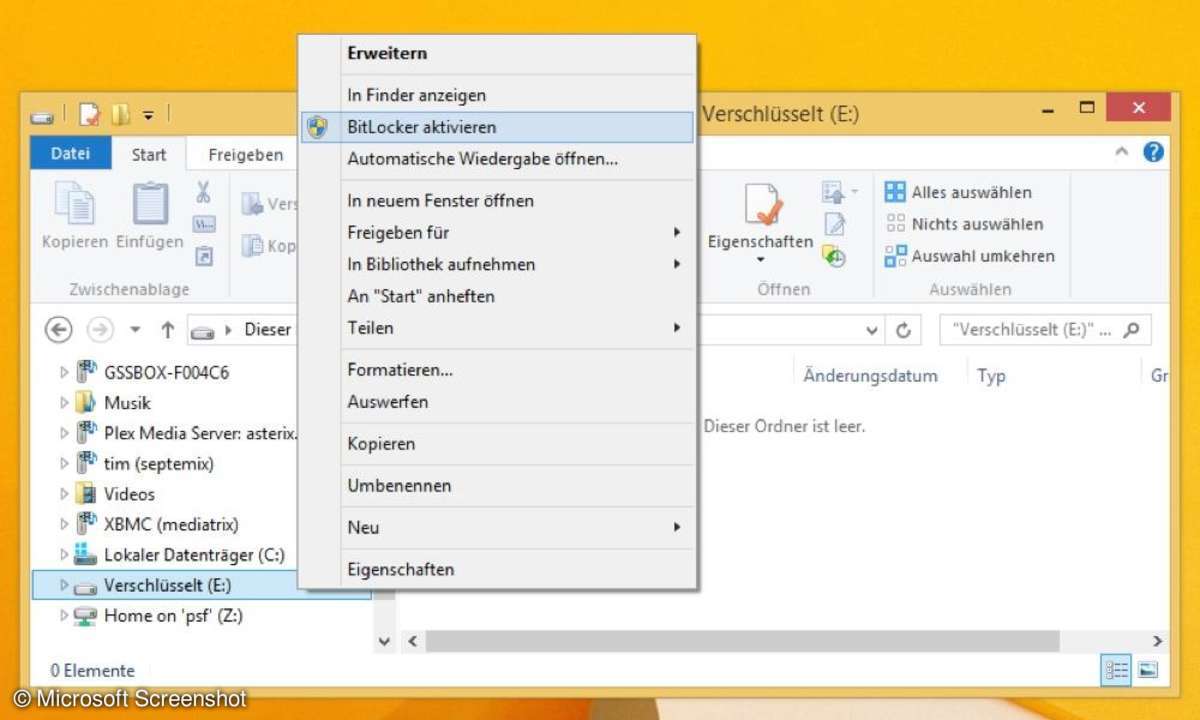Open the Datei tab
Viewport: 1200px width, 720px height.
[x=71, y=154]
